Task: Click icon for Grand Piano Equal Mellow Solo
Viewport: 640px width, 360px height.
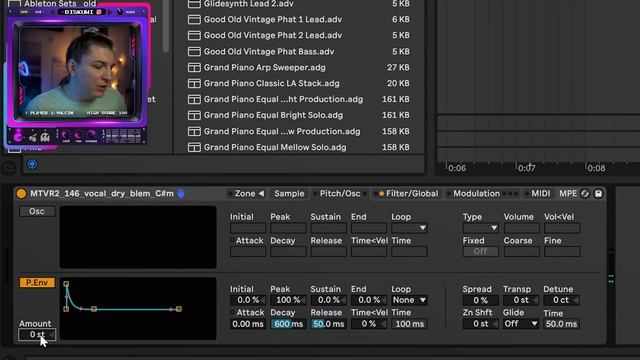Action: [x=194, y=147]
